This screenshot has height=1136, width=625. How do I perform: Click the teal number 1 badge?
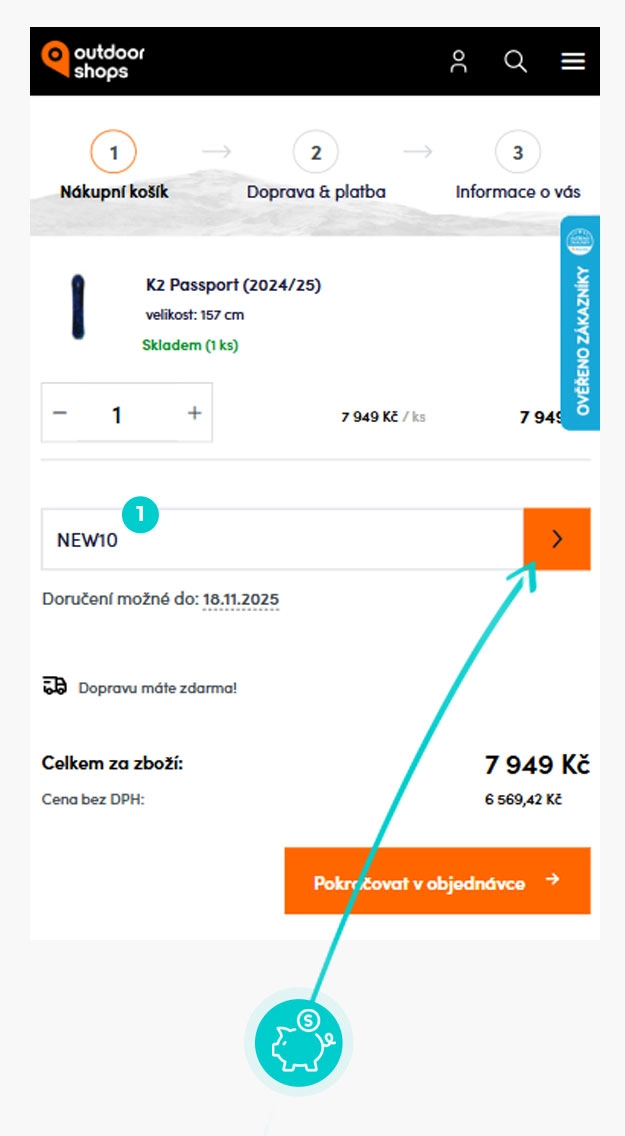(141, 514)
